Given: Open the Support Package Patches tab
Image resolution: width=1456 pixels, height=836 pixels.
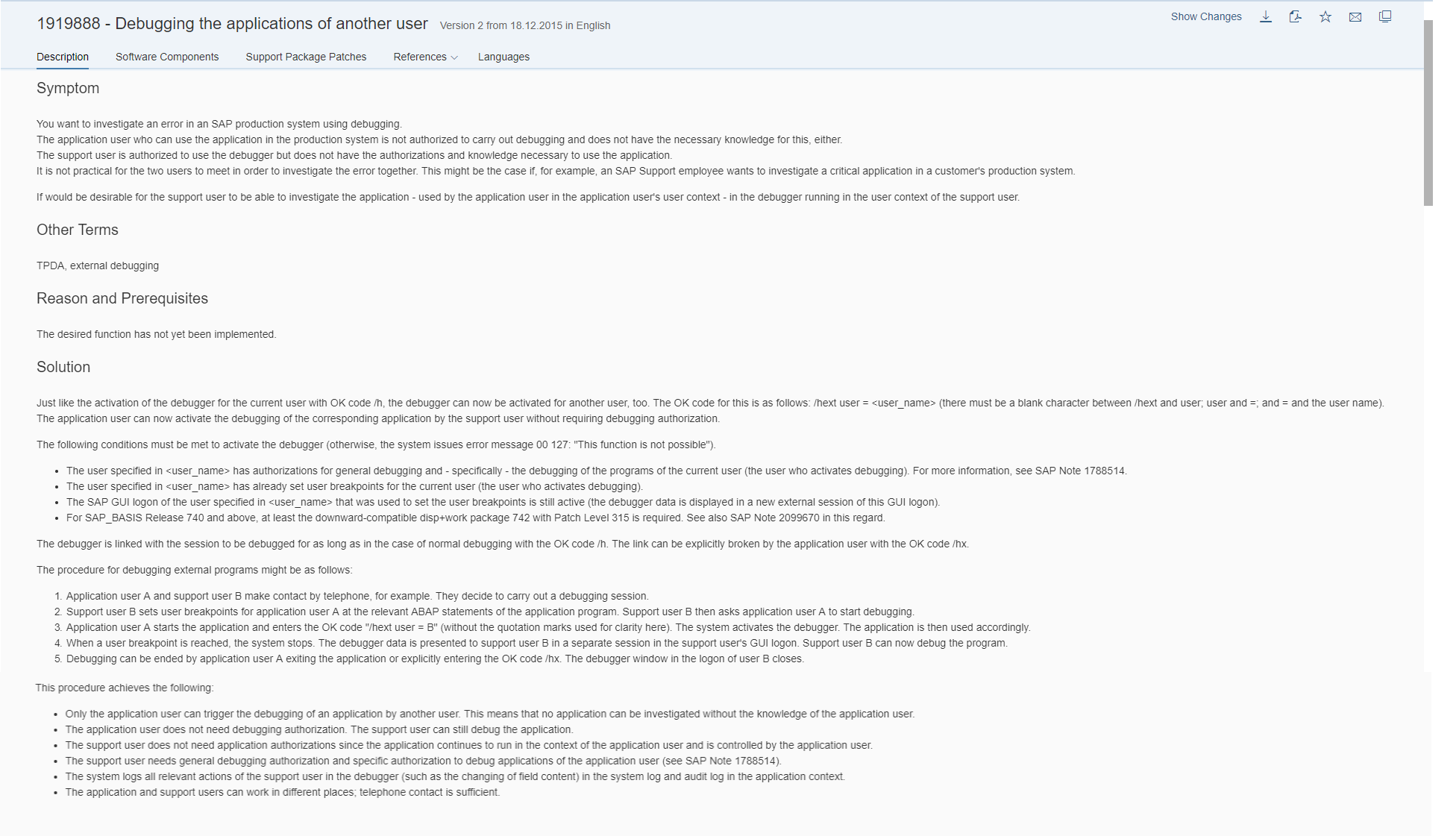Looking at the screenshot, I should (306, 57).
